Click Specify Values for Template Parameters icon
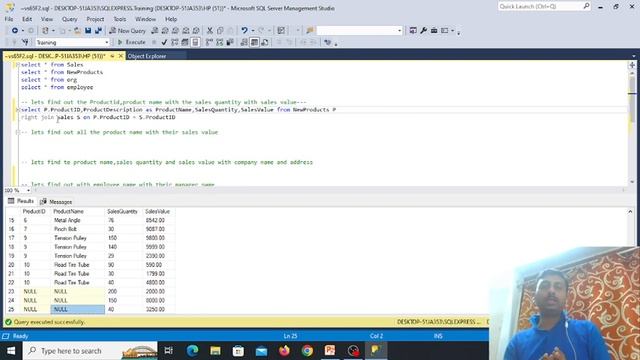This screenshot has height=360, width=640. click(327, 42)
